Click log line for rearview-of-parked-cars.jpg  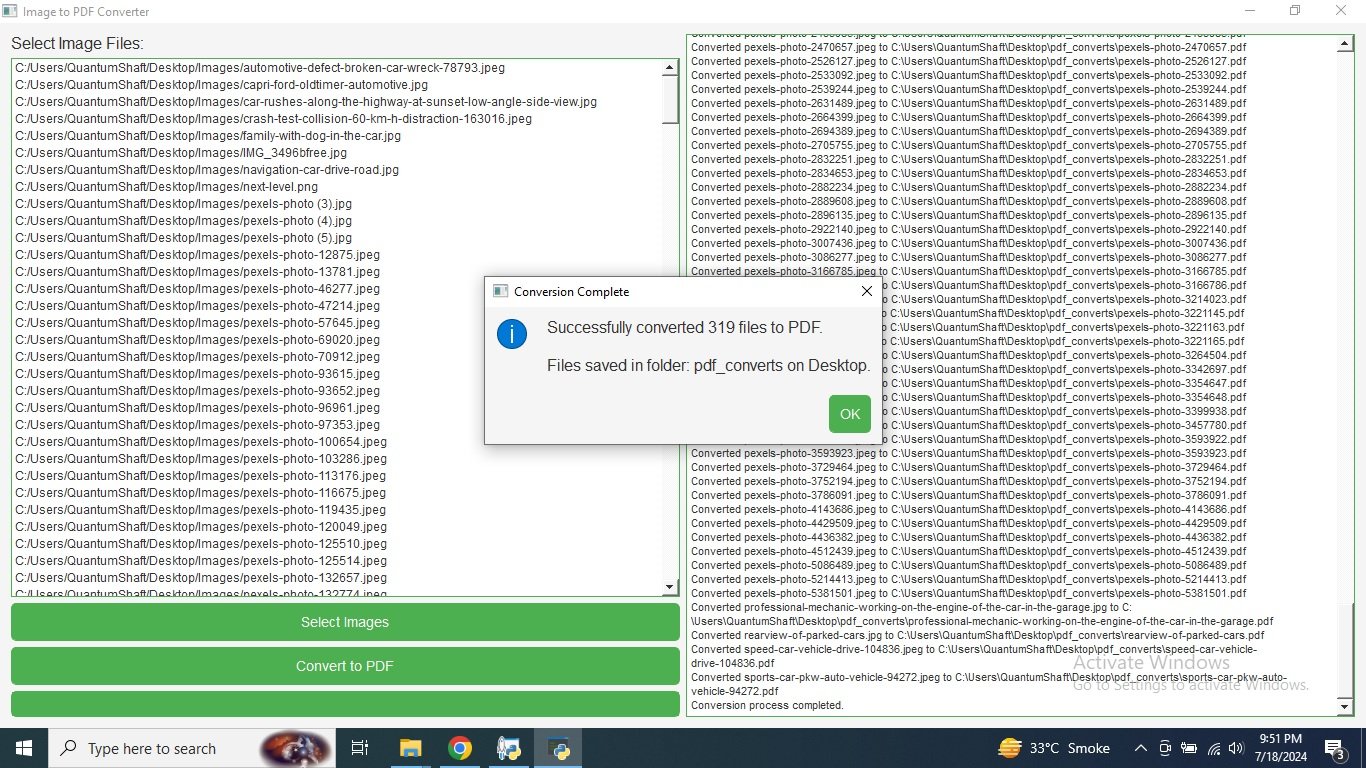(978, 635)
